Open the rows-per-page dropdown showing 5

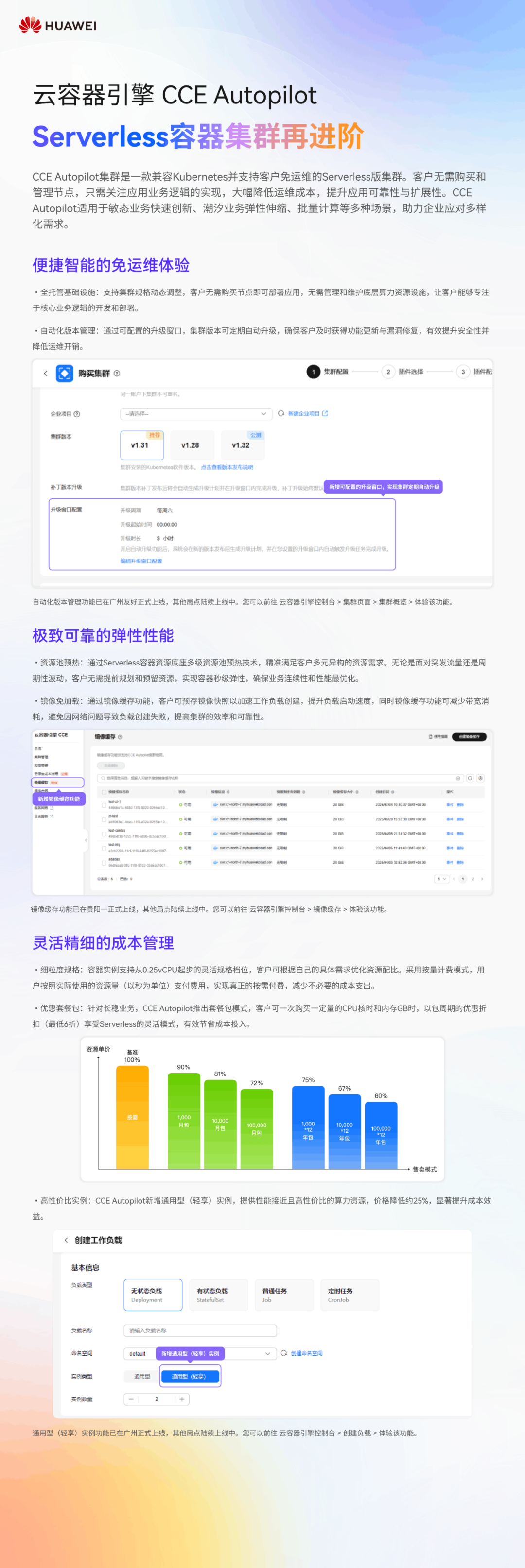[441, 879]
